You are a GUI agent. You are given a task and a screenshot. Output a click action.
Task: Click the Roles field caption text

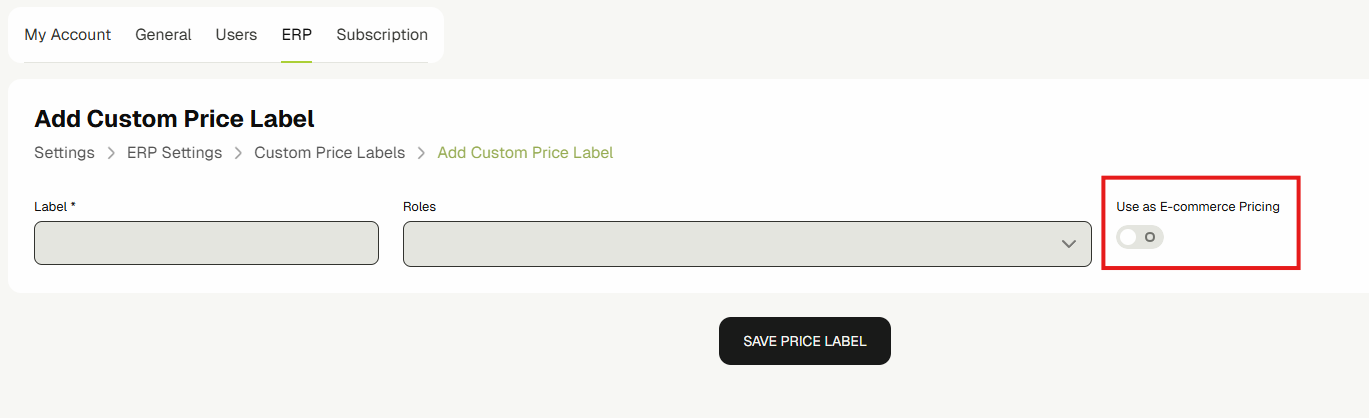[419, 207]
